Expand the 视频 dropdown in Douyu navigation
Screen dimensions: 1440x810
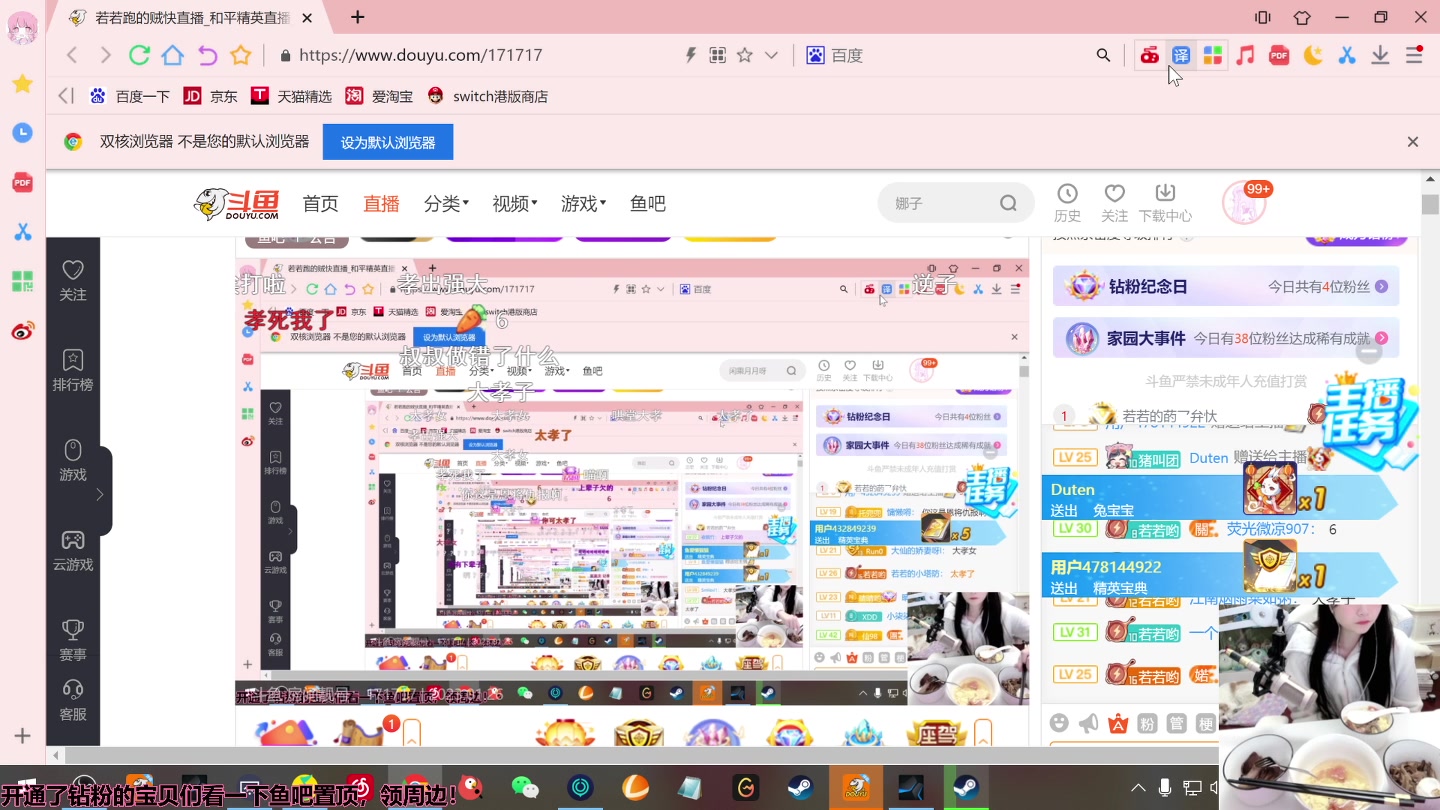tap(511, 203)
